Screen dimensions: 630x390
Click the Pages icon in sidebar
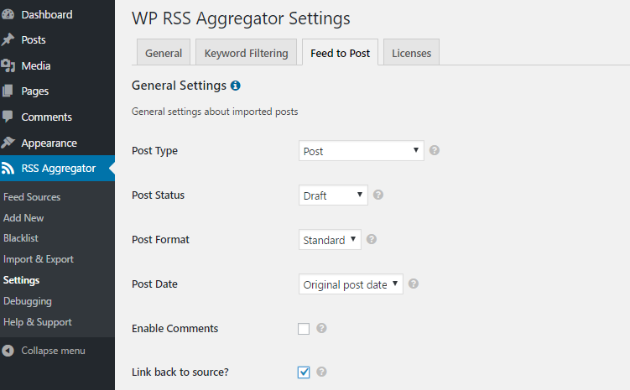tap(8, 91)
